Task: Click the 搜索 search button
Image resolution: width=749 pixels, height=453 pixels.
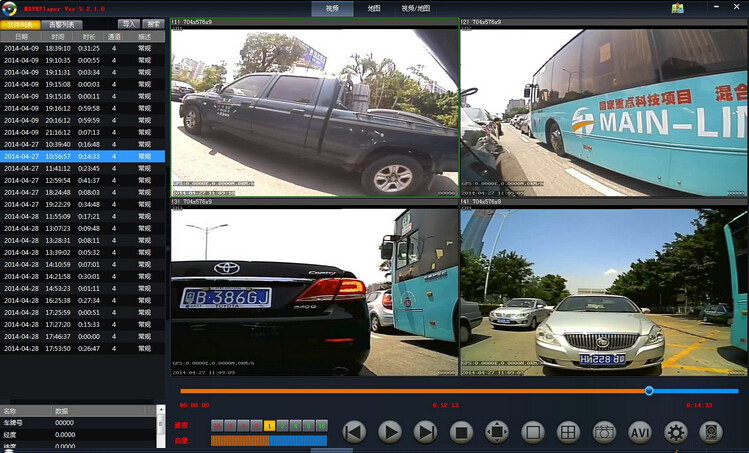Action: tap(153, 23)
